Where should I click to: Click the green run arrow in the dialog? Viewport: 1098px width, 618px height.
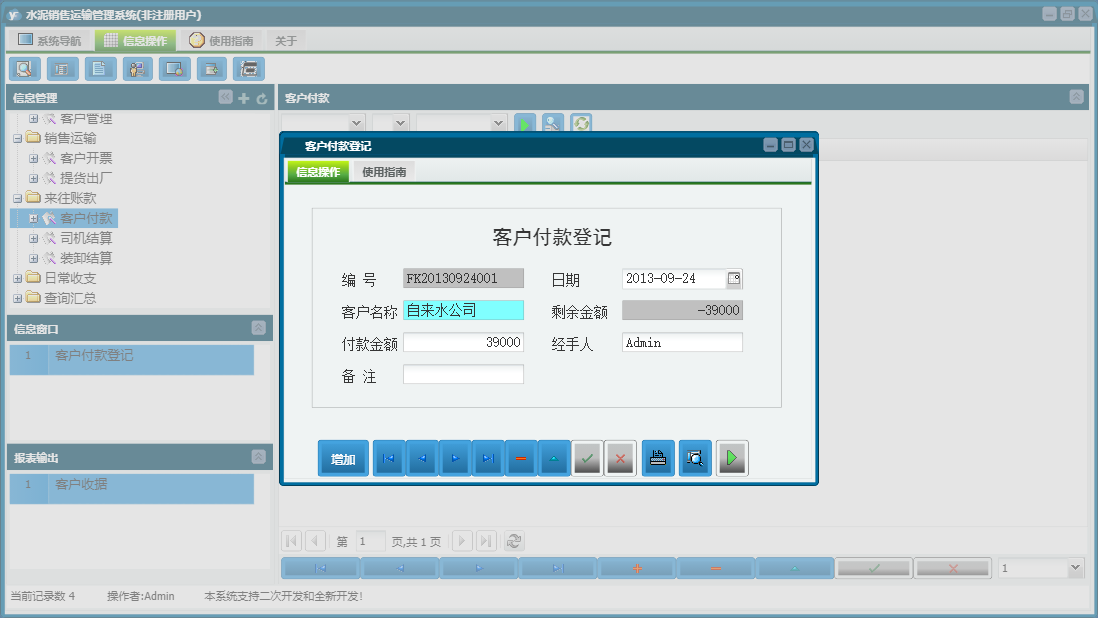tap(731, 457)
